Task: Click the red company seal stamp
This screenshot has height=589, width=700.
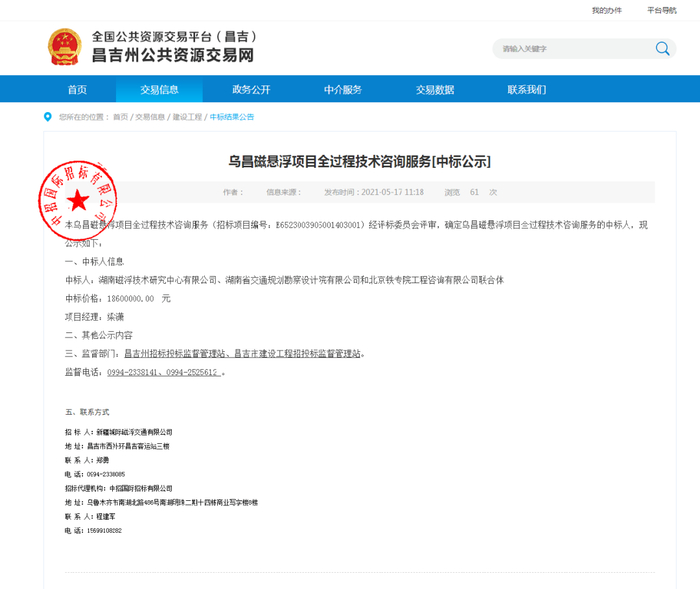Action: 78,201
